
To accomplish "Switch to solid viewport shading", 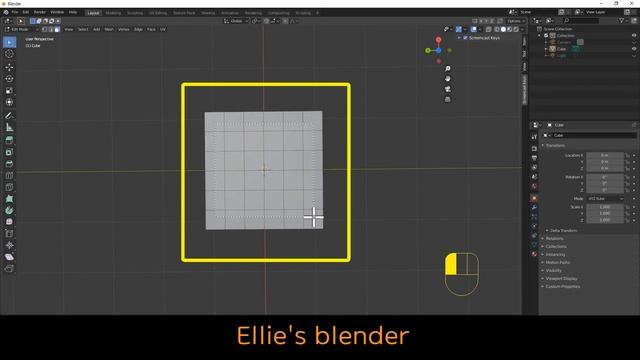I will (503, 29).
